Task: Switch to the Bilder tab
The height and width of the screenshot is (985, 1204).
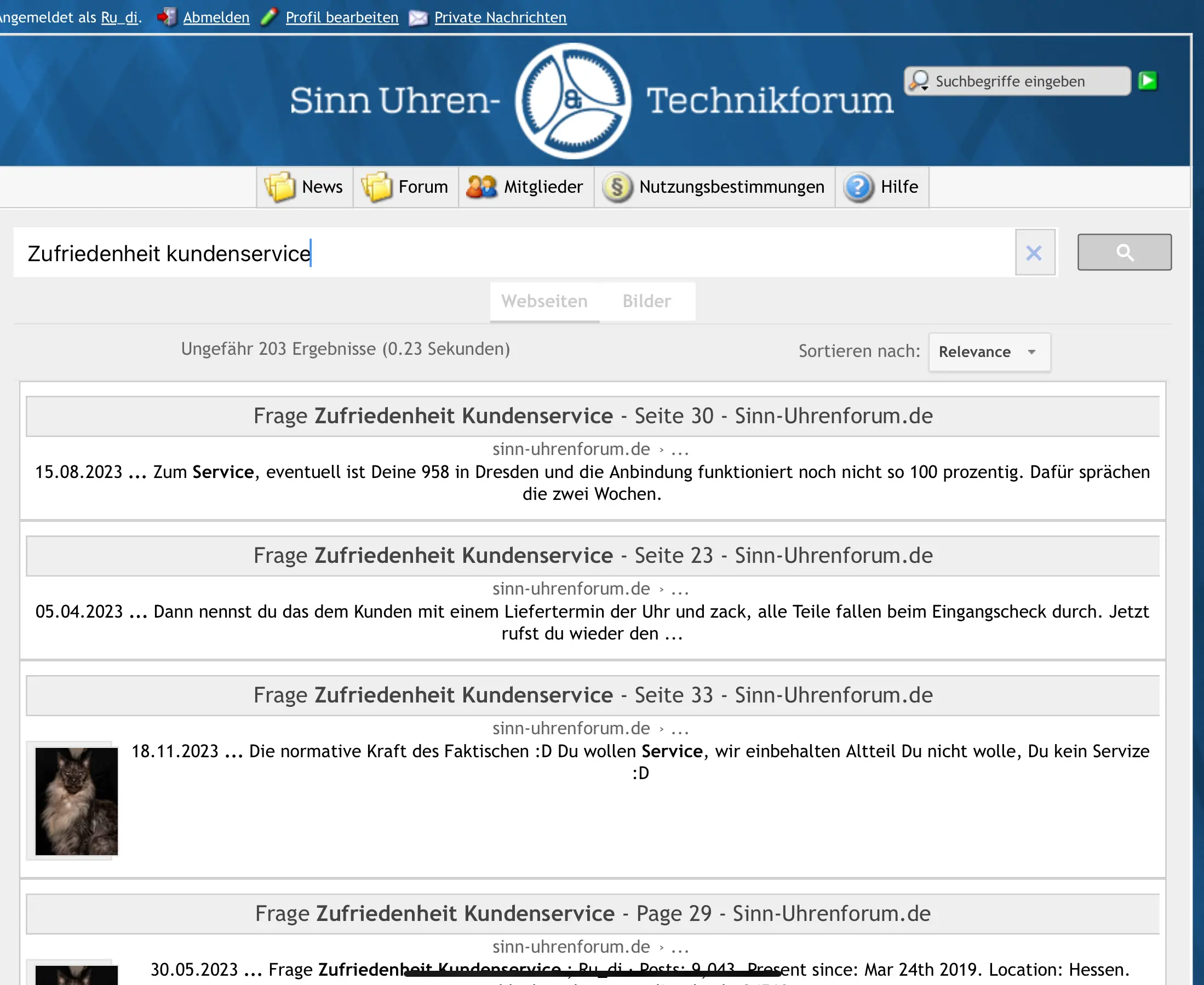Action: [646, 301]
